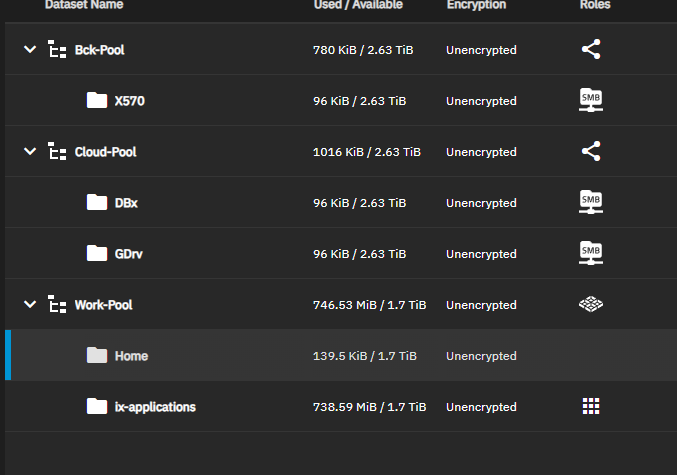Click the dataset tree icon beside Bck-Pool

[57, 49]
